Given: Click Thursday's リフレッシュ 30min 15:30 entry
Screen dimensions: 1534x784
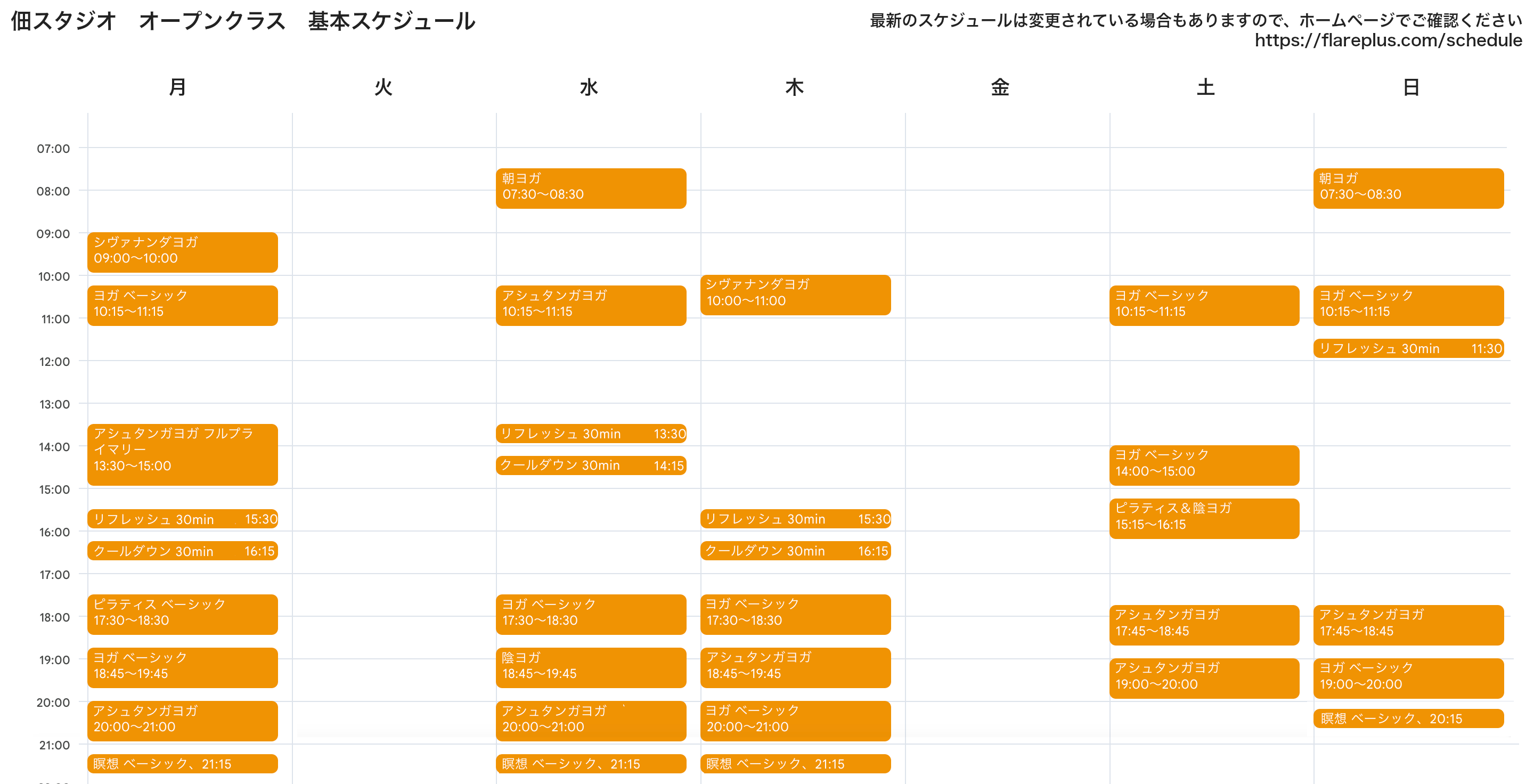Looking at the screenshot, I should [x=795, y=519].
